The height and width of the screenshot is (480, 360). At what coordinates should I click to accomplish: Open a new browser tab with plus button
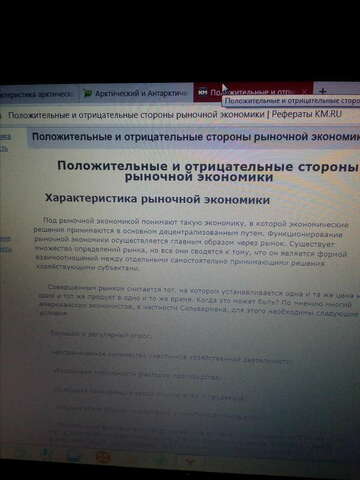coord(323,91)
